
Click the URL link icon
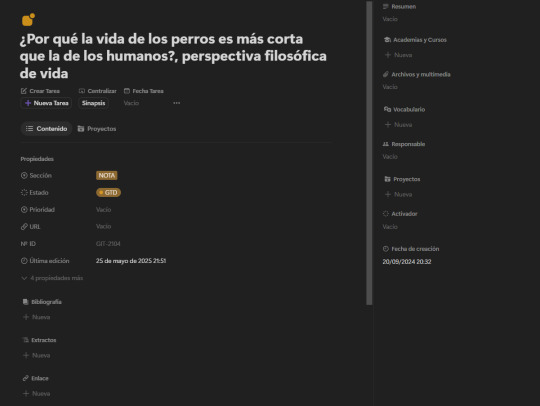click(x=24, y=227)
